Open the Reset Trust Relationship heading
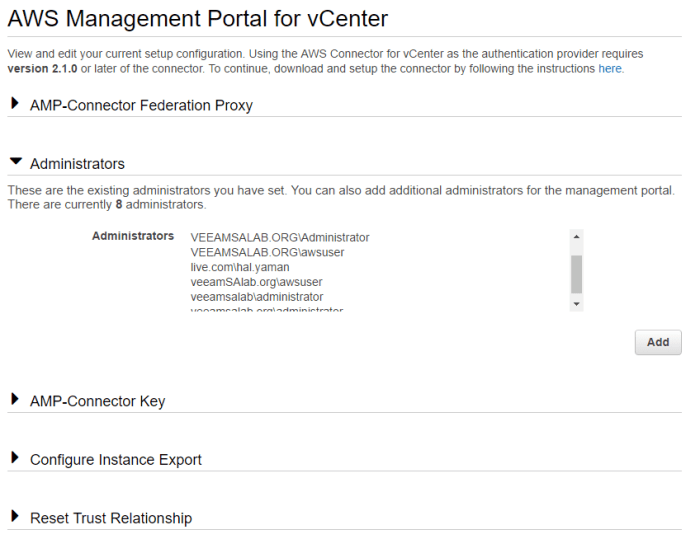 pos(111,518)
